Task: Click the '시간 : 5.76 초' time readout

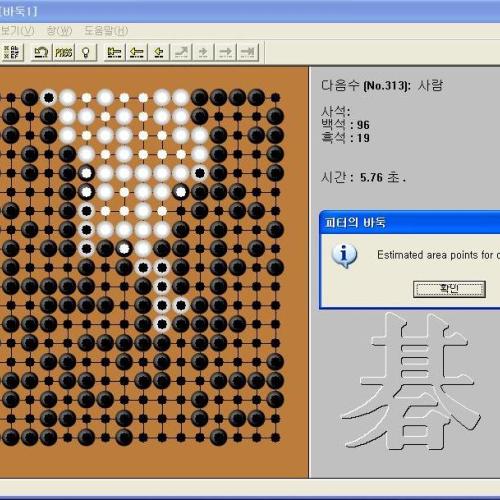Action: coord(363,177)
